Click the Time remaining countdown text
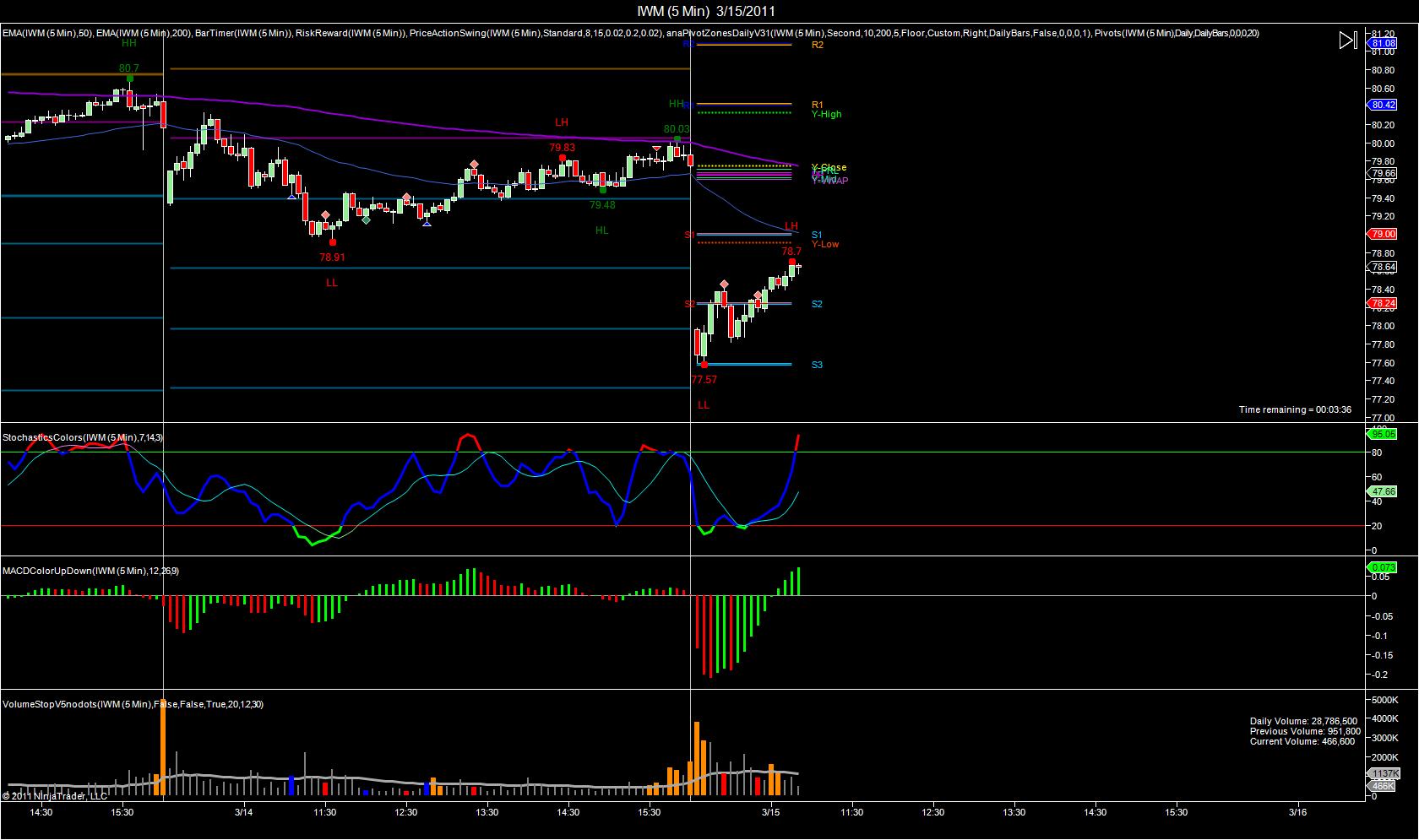The width and height of the screenshot is (1419, 840). [1295, 409]
